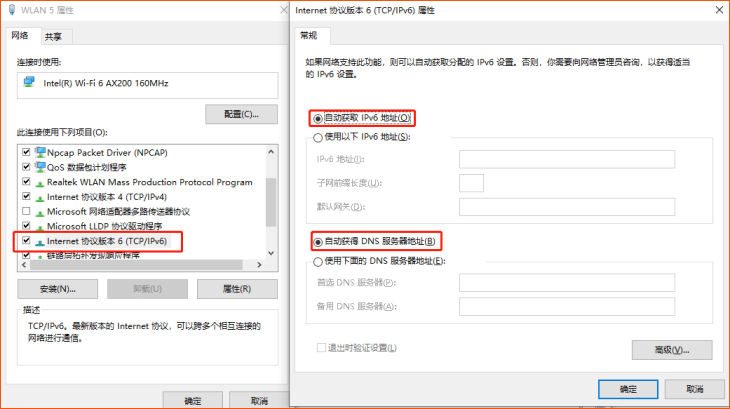730x409 pixels.
Task: Open 高级(V)... IPv6 settings
Action: click(672, 350)
